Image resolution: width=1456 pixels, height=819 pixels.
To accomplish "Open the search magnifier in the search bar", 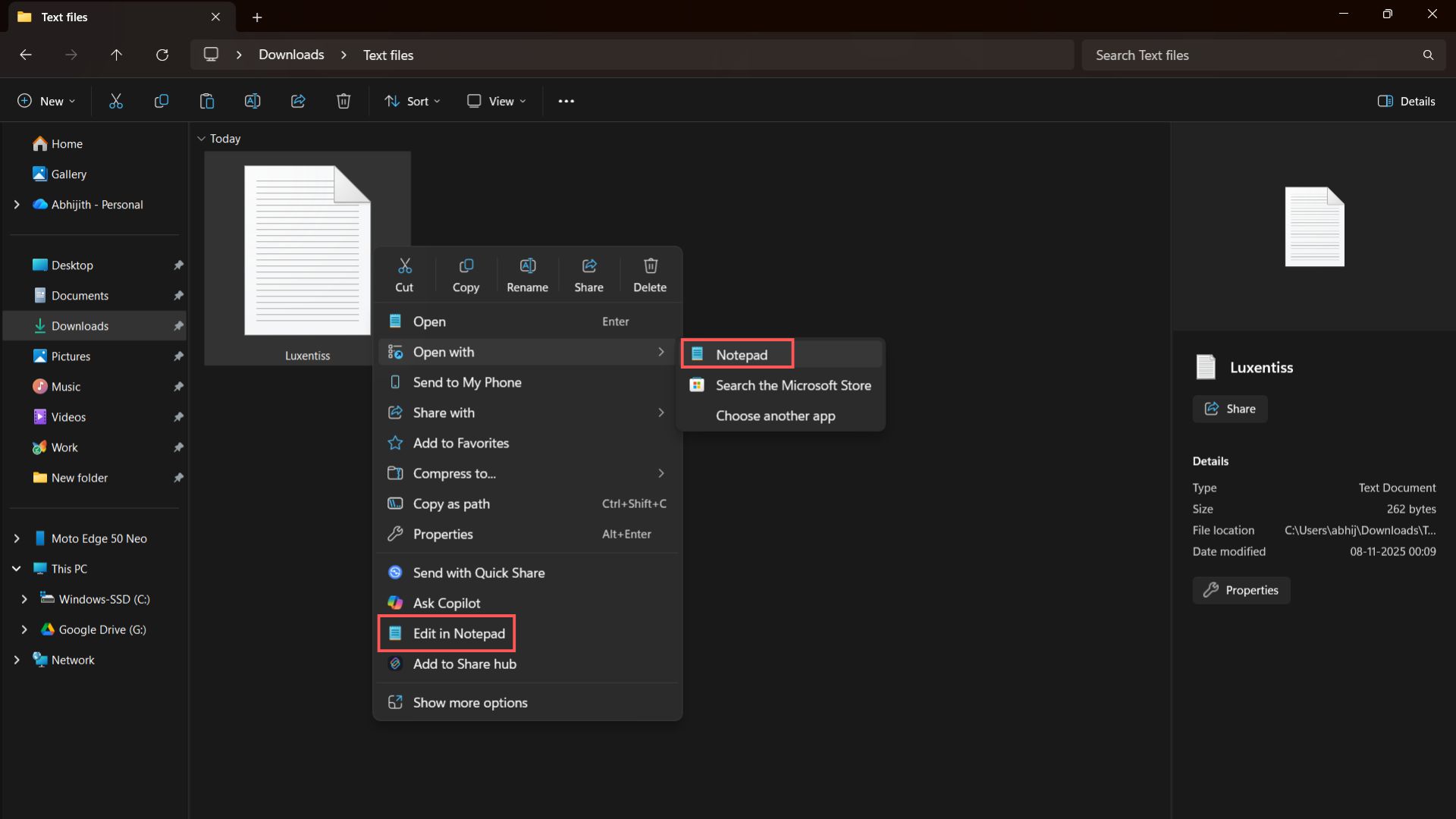I will (1429, 55).
